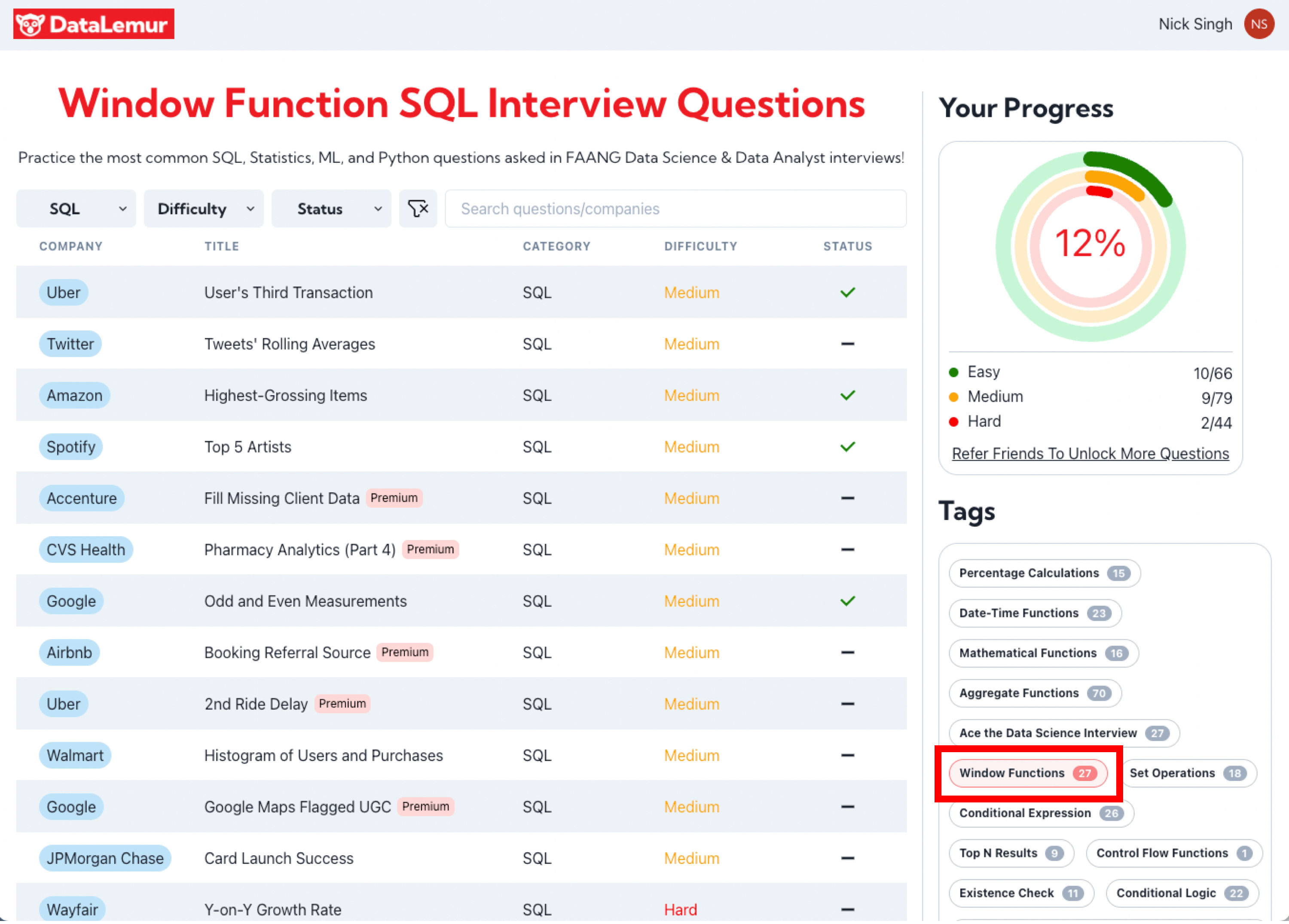
Task: Click the Walmart company tag
Action: (75, 755)
